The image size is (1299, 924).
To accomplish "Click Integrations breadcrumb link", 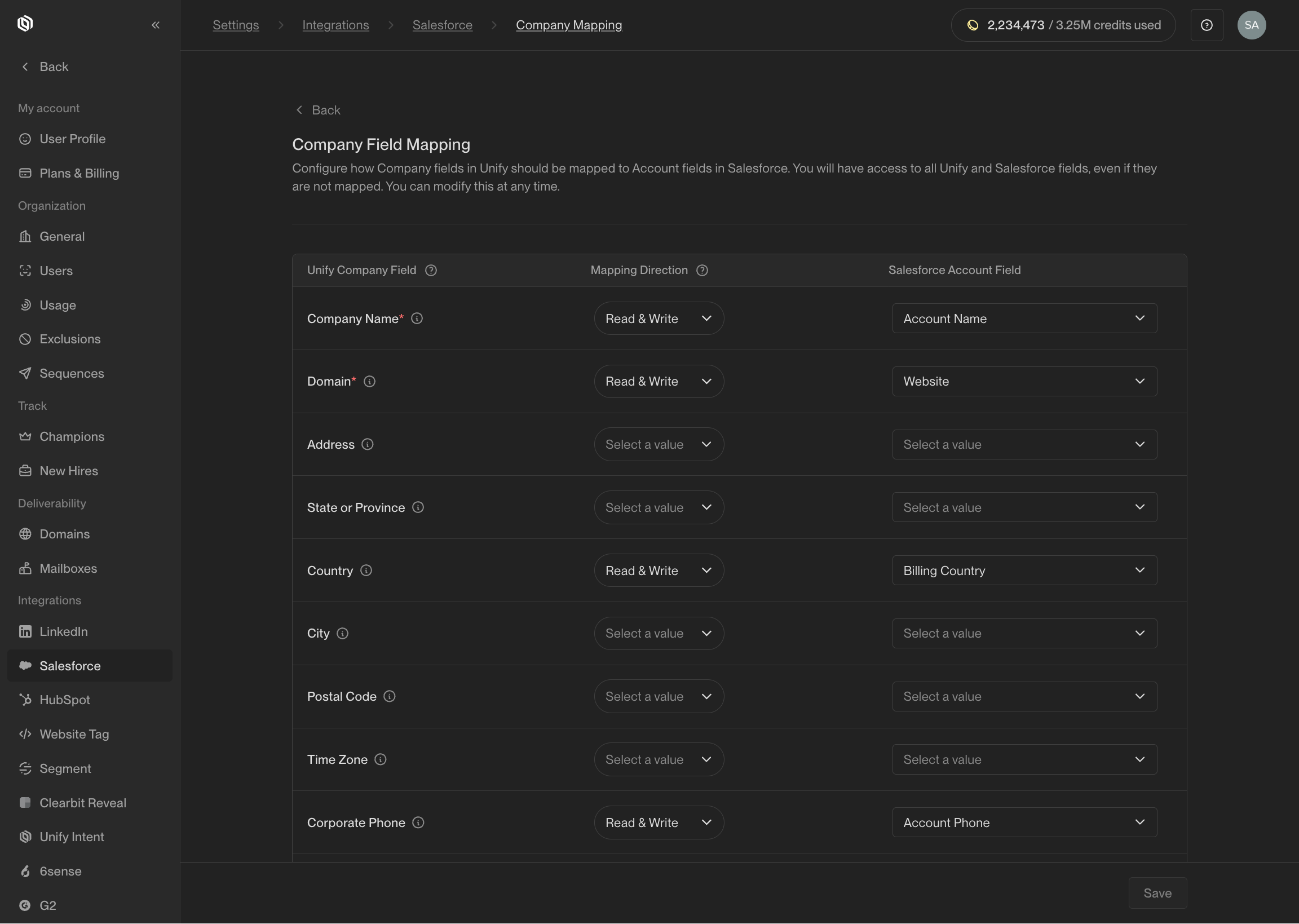I will (x=335, y=25).
